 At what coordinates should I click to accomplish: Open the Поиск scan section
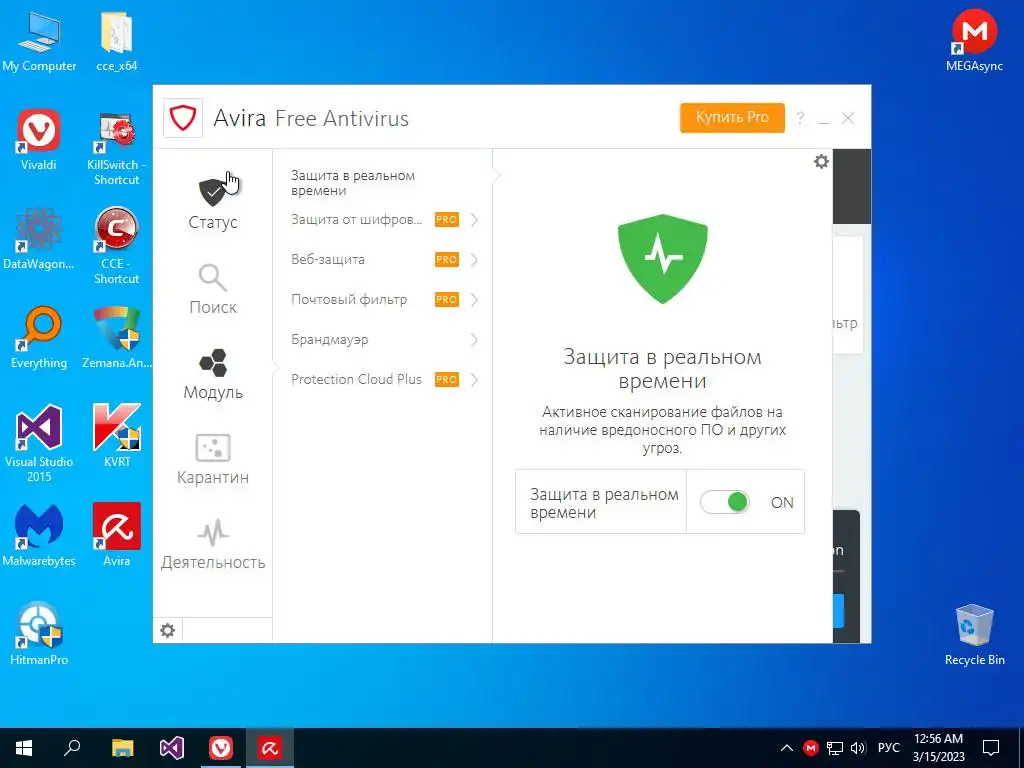pyautogui.click(x=213, y=289)
